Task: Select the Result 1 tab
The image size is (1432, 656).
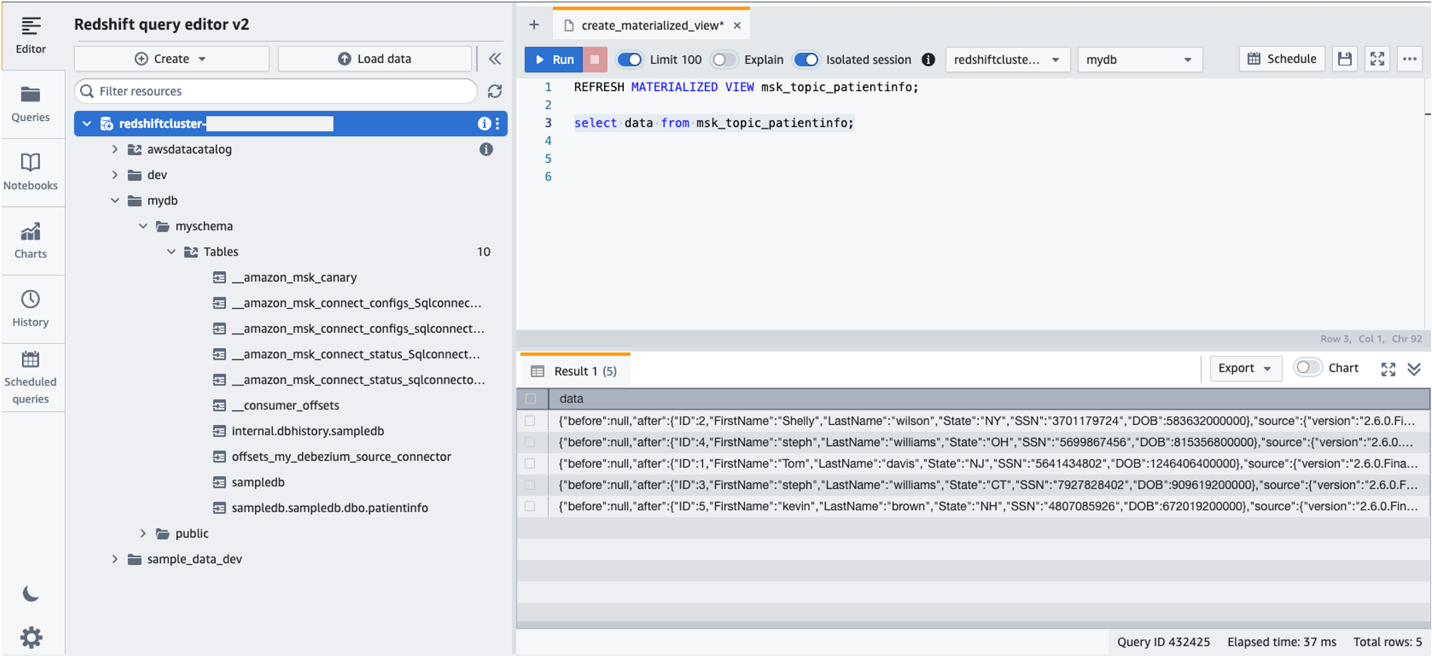Action: click(x=575, y=371)
